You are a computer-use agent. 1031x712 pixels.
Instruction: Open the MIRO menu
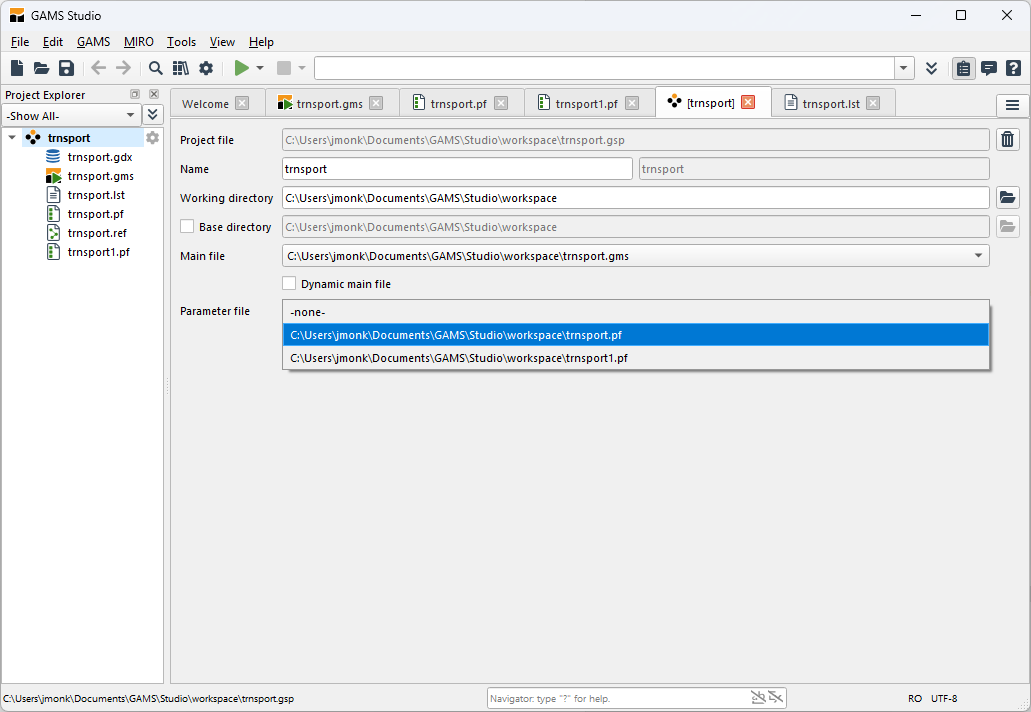coord(138,42)
